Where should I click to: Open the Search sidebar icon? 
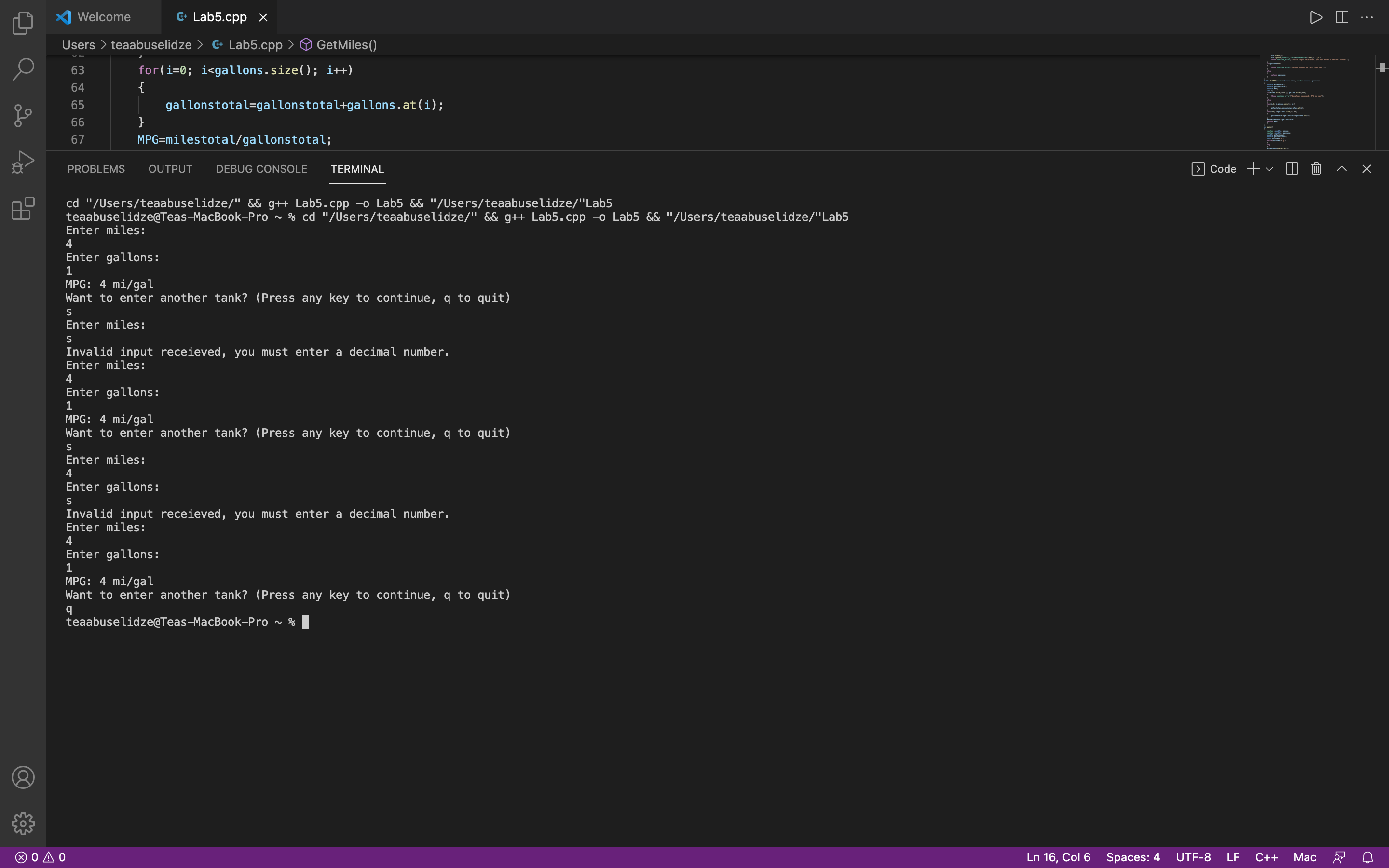23,69
